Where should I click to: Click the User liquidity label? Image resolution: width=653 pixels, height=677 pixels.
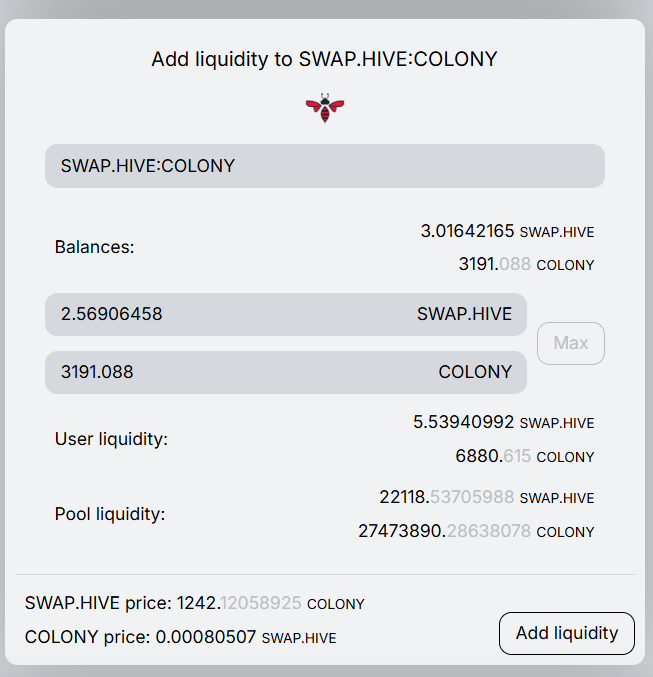(x=111, y=439)
